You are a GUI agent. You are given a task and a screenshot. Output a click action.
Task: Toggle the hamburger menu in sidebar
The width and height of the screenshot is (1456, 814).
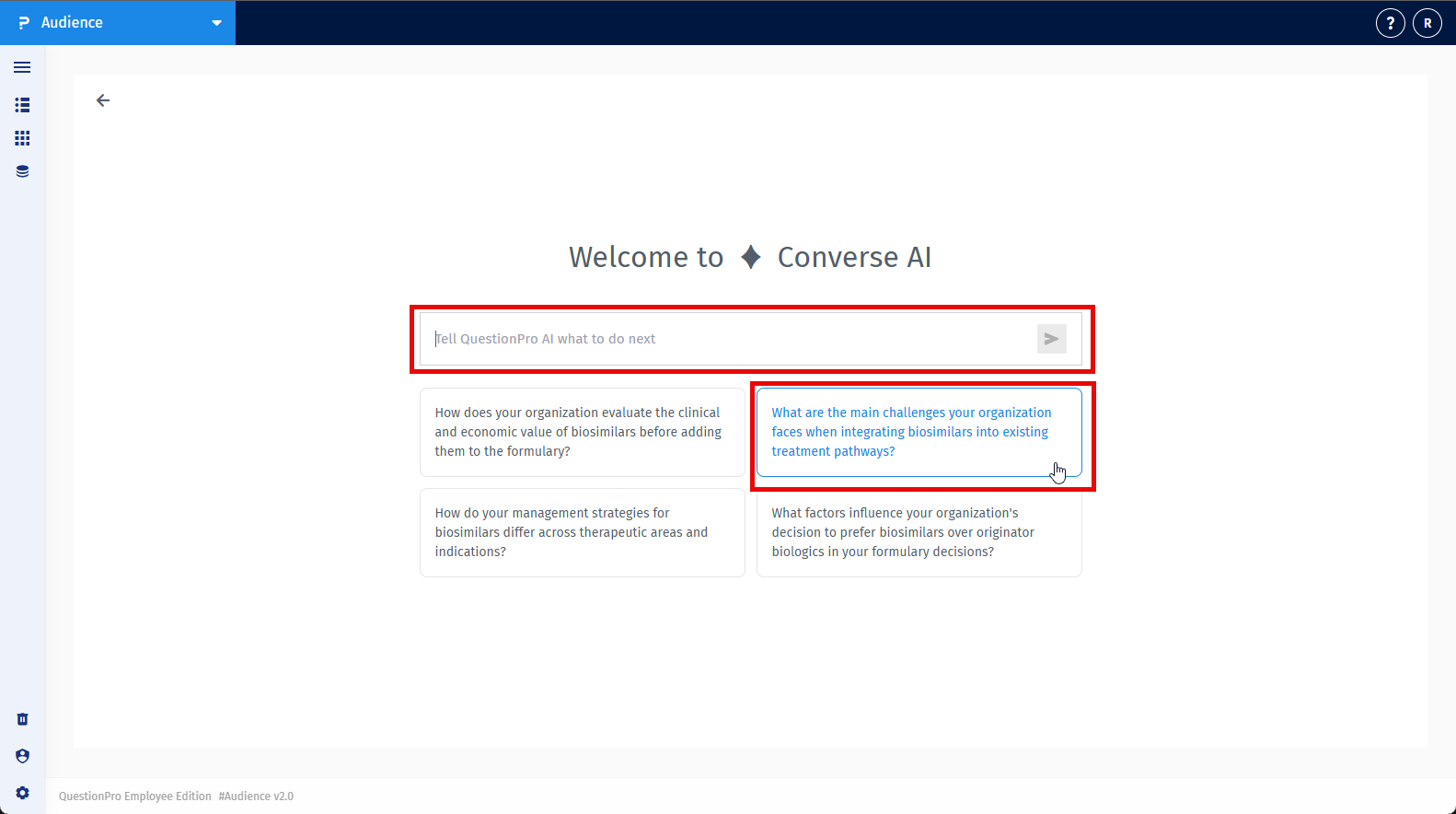(x=22, y=67)
